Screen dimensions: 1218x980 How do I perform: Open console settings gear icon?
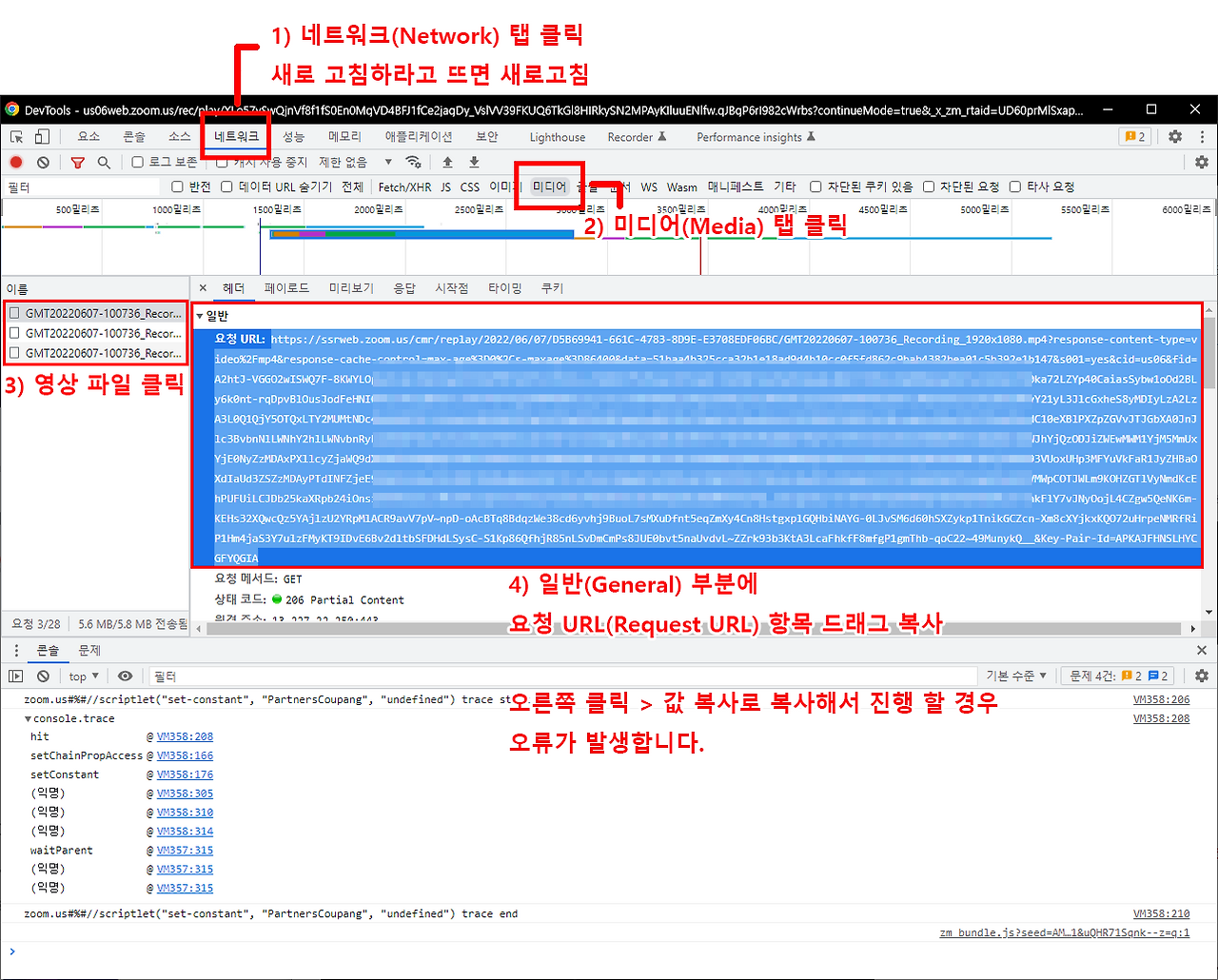pyautogui.click(x=1202, y=676)
